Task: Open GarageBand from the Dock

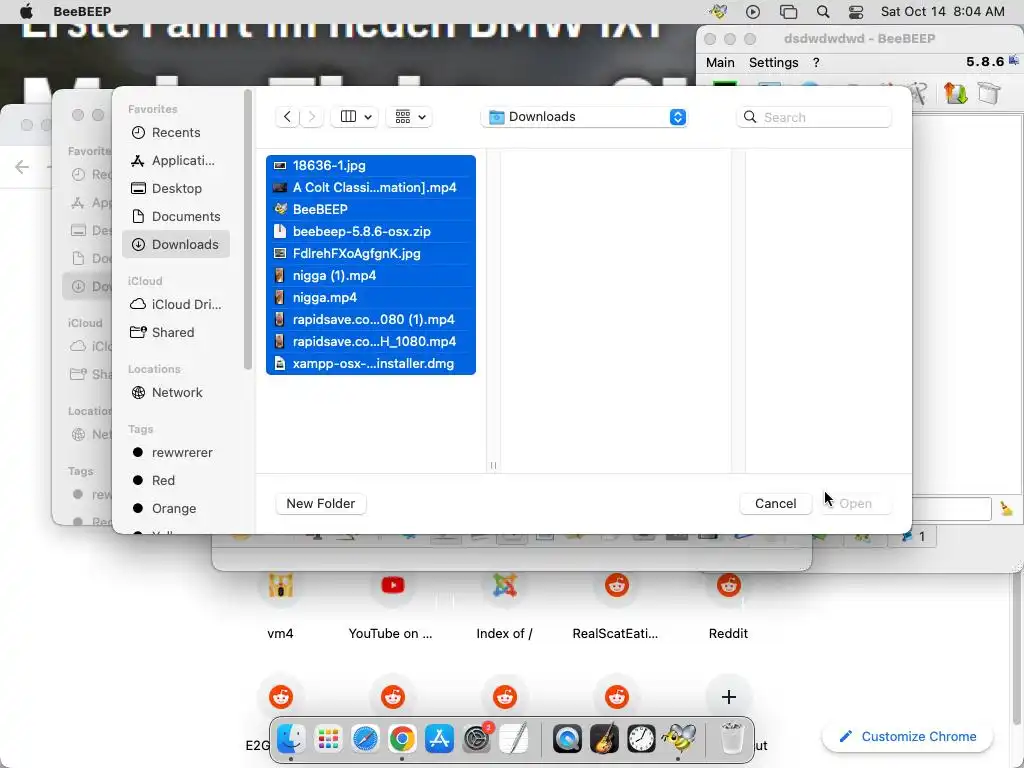Action: pos(604,739)
